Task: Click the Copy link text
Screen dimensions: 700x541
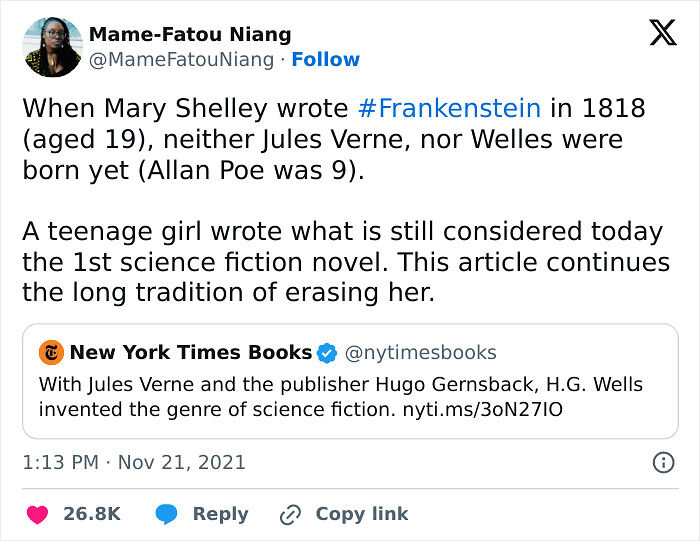Action: pyautogui.click(x=361, y=514)
